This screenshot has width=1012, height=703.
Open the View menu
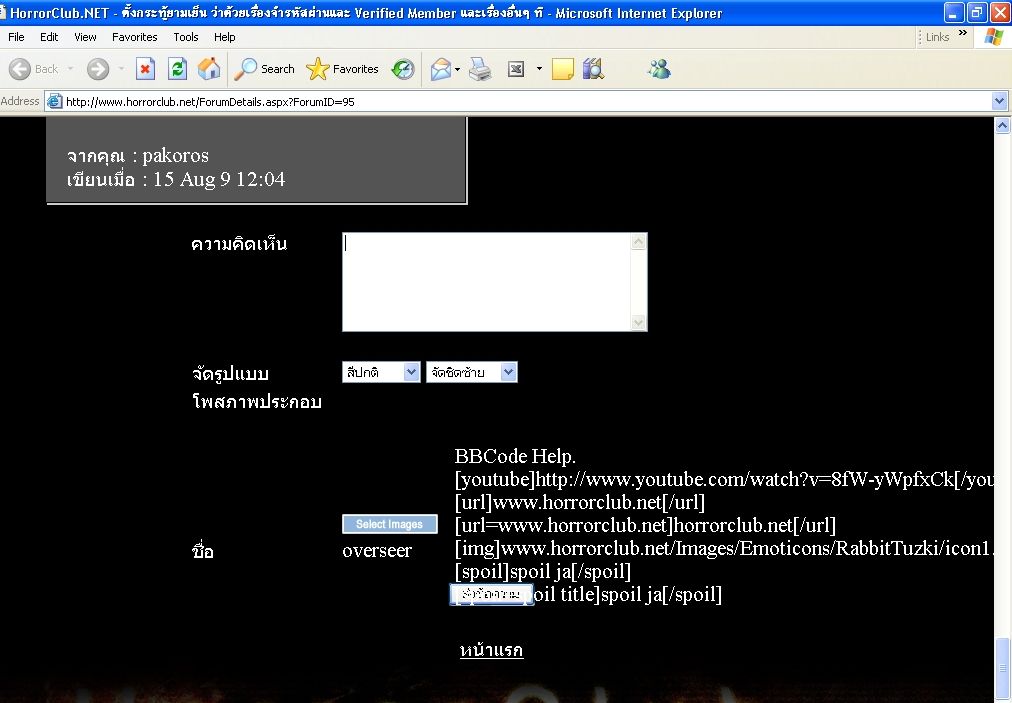pyautogui.click(x=85, y=37)
